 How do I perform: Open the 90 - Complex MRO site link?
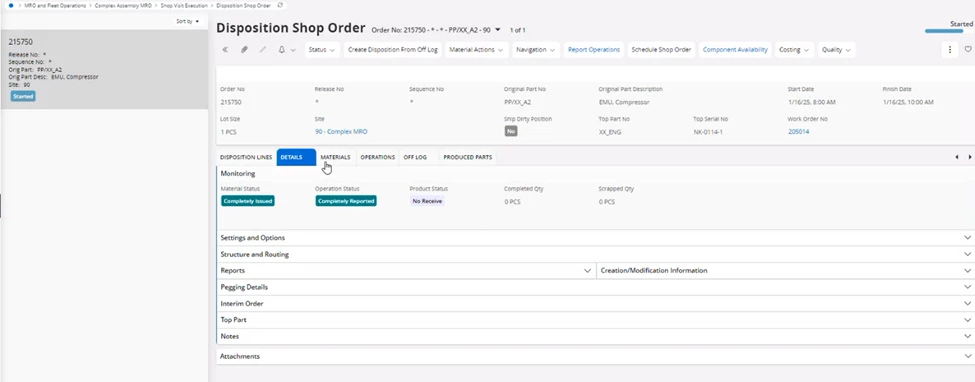pos(341,132)
